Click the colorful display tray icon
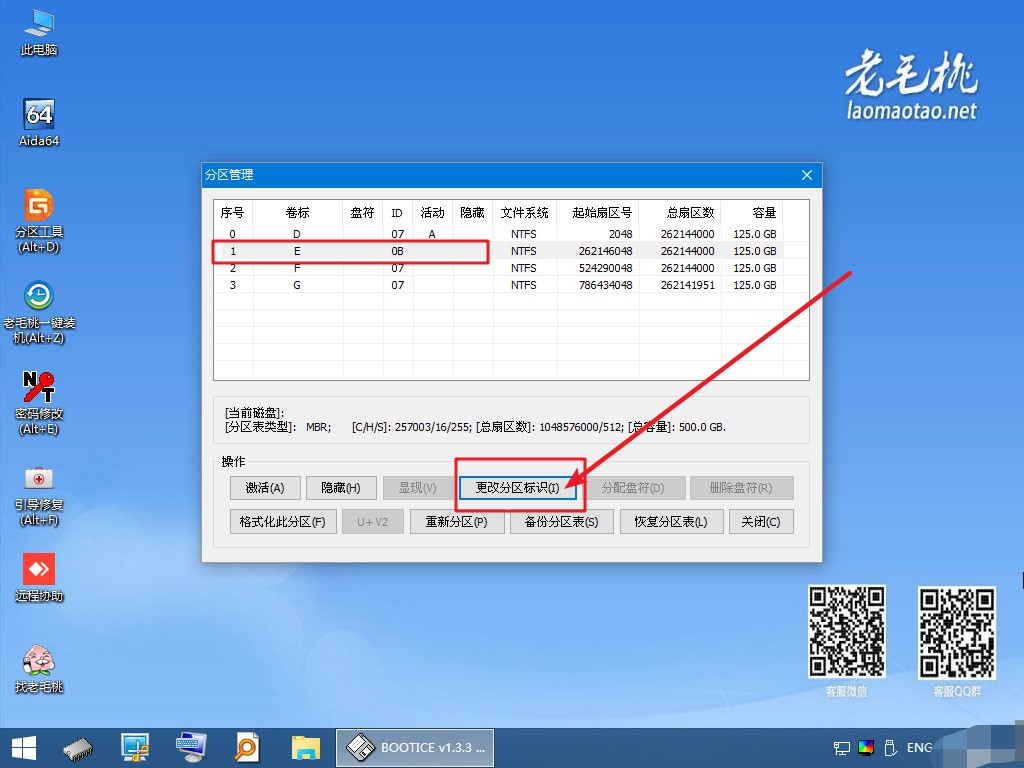 (x=866, y=748)
